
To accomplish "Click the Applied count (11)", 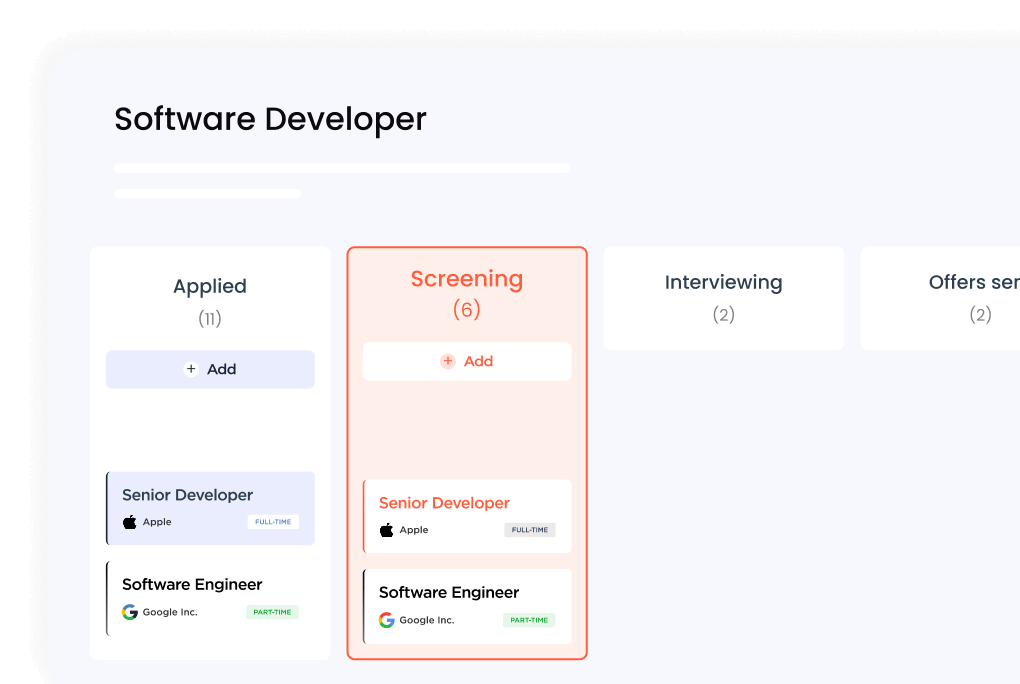I will (210, 318).
